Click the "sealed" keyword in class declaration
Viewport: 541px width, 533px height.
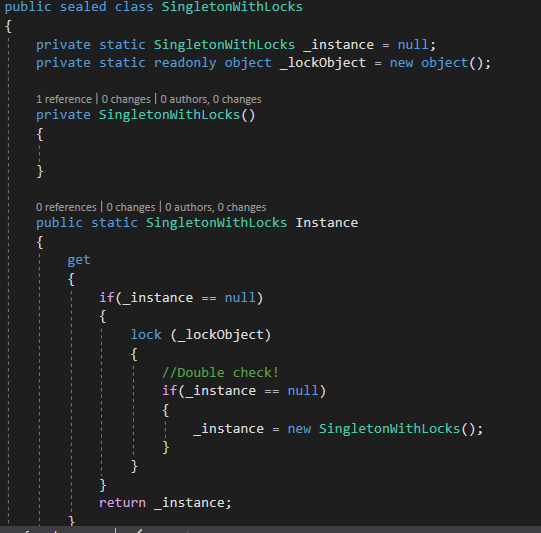[x=83, y=7]
